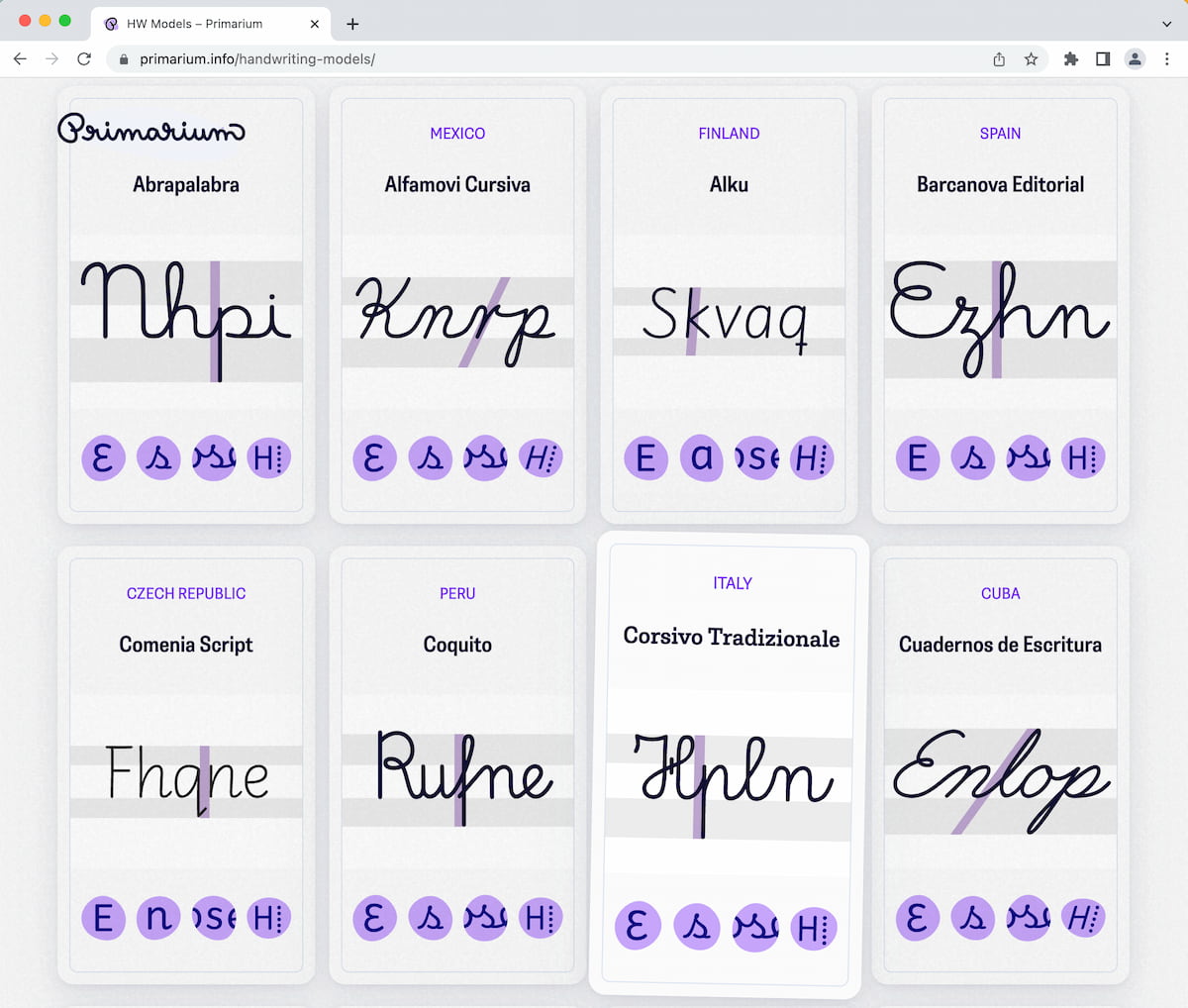Viewport: 1188px width, 1008px height.
Task: Choose cursive s icon on Corsivo Tradizionale card
Action: click(x=697, y=928)
